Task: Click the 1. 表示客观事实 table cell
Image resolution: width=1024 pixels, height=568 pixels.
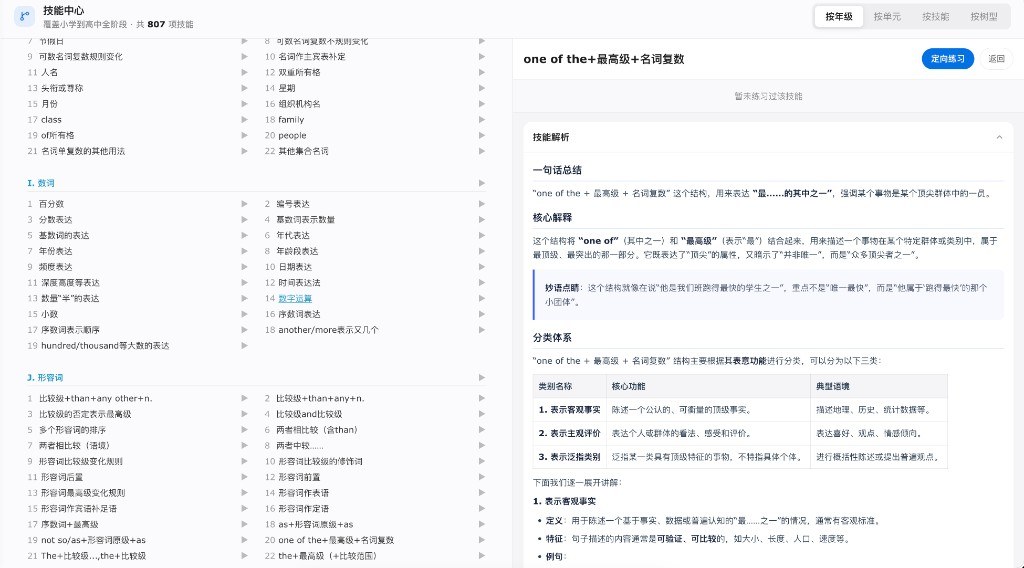Action: click(569, 409)
